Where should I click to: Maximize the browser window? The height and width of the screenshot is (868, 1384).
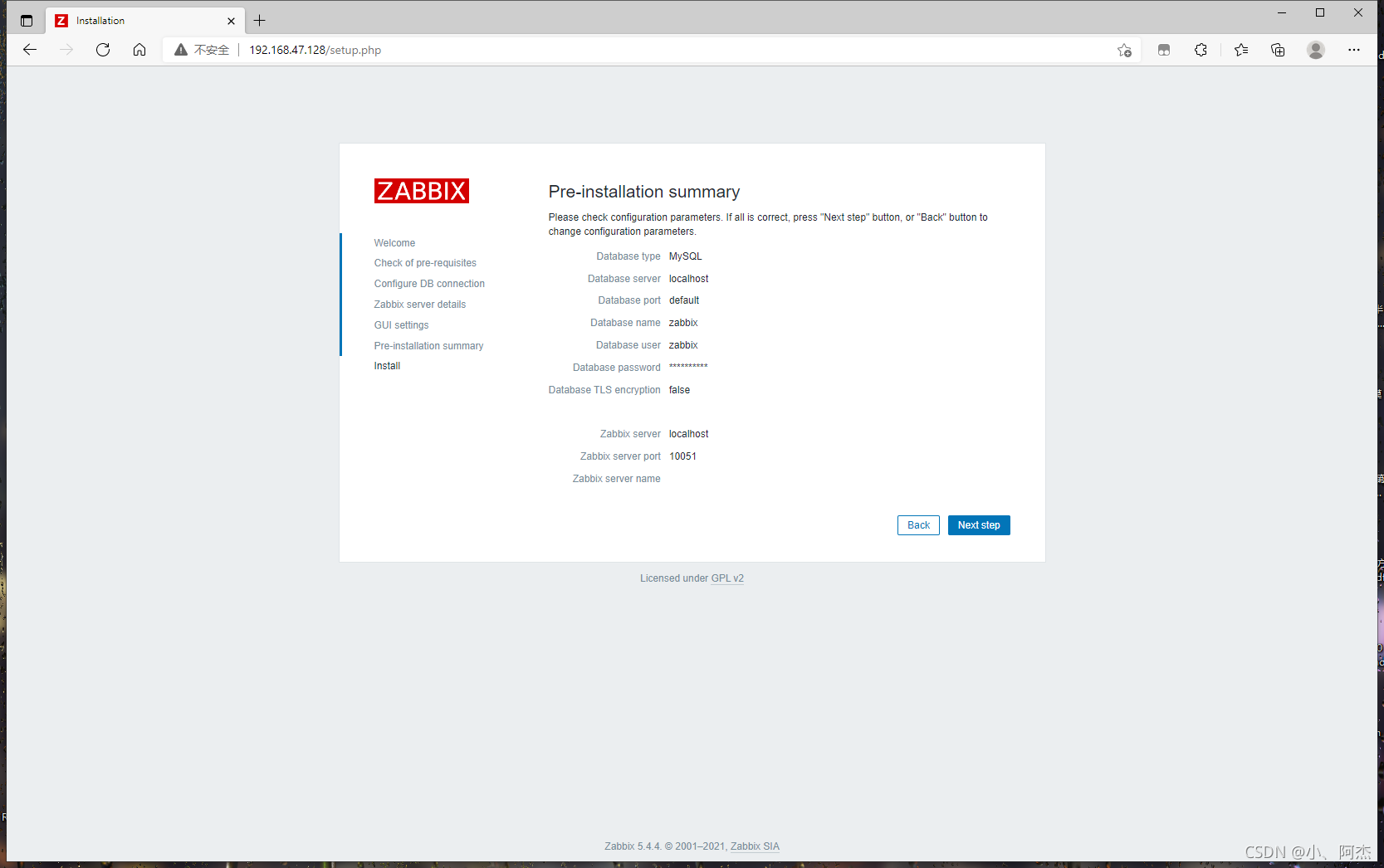pyautogui.click(x=1320, y=12)
